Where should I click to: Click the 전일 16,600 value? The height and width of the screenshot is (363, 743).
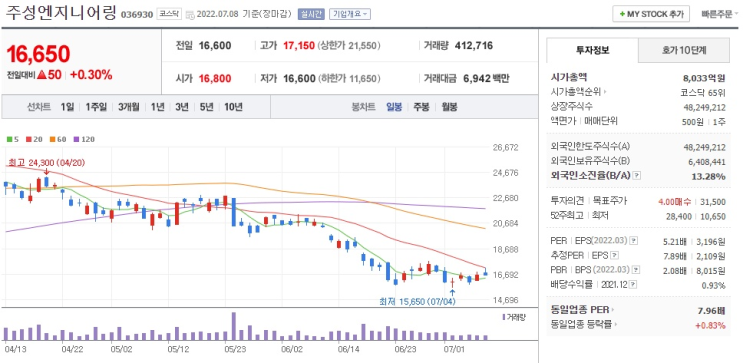[x=215, y=46]
